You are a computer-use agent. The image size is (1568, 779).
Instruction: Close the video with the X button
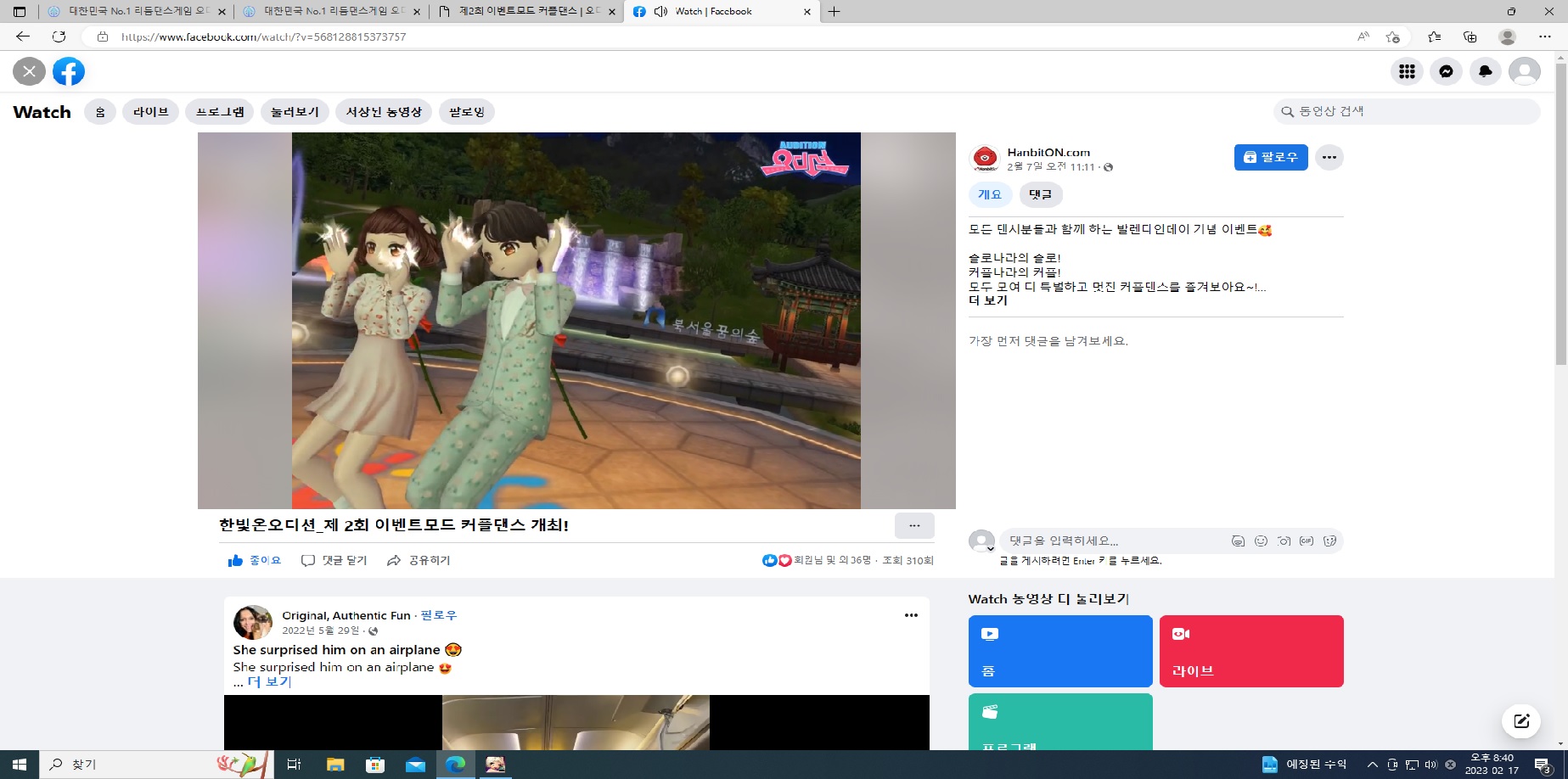pos(29,71)
